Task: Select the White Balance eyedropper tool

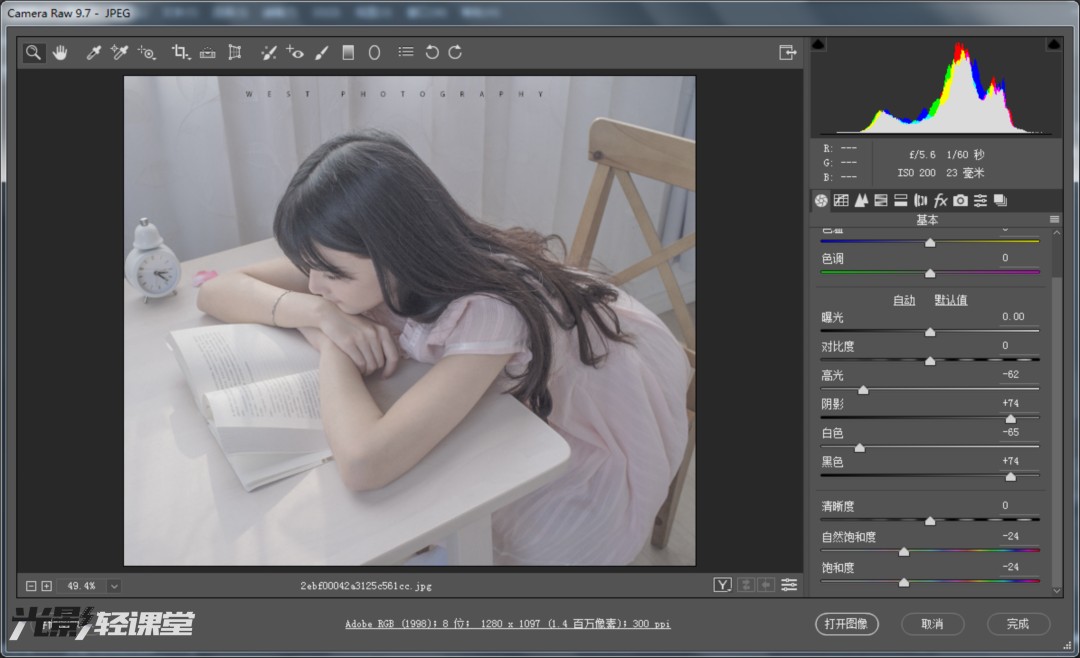Action: (x=94, y=53)
